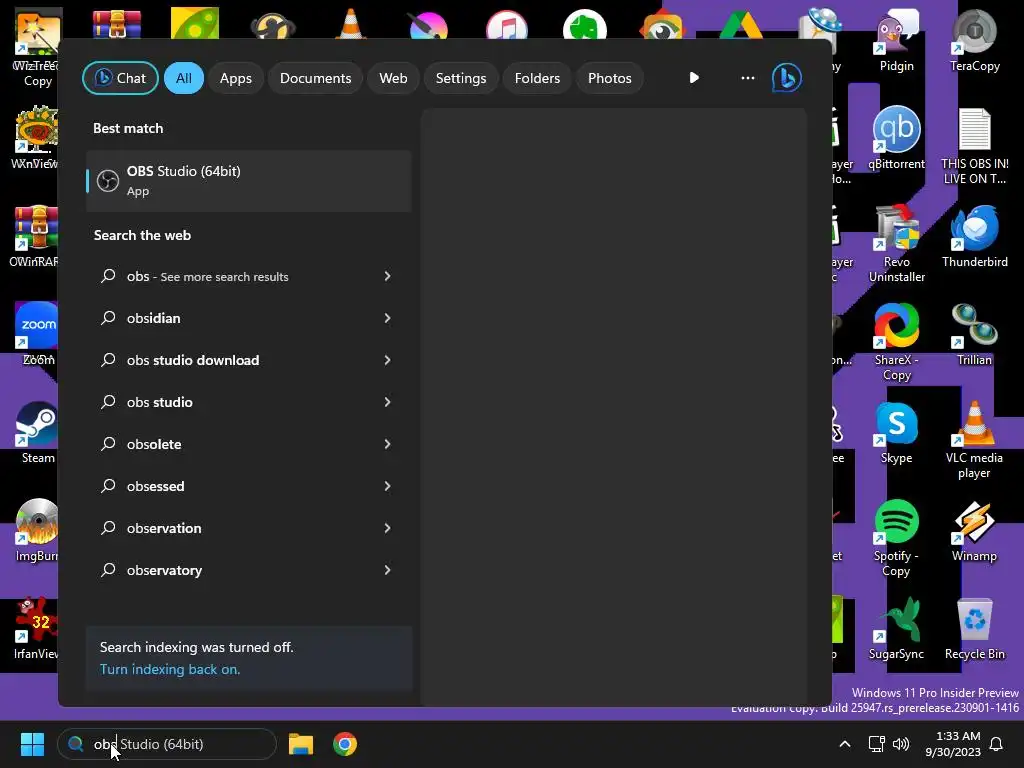Image resolution: width=1024 pixels, height=768 pixels.
Task: Select the WizTree Copy desktop icon
Action: click(x=37, y=48)
